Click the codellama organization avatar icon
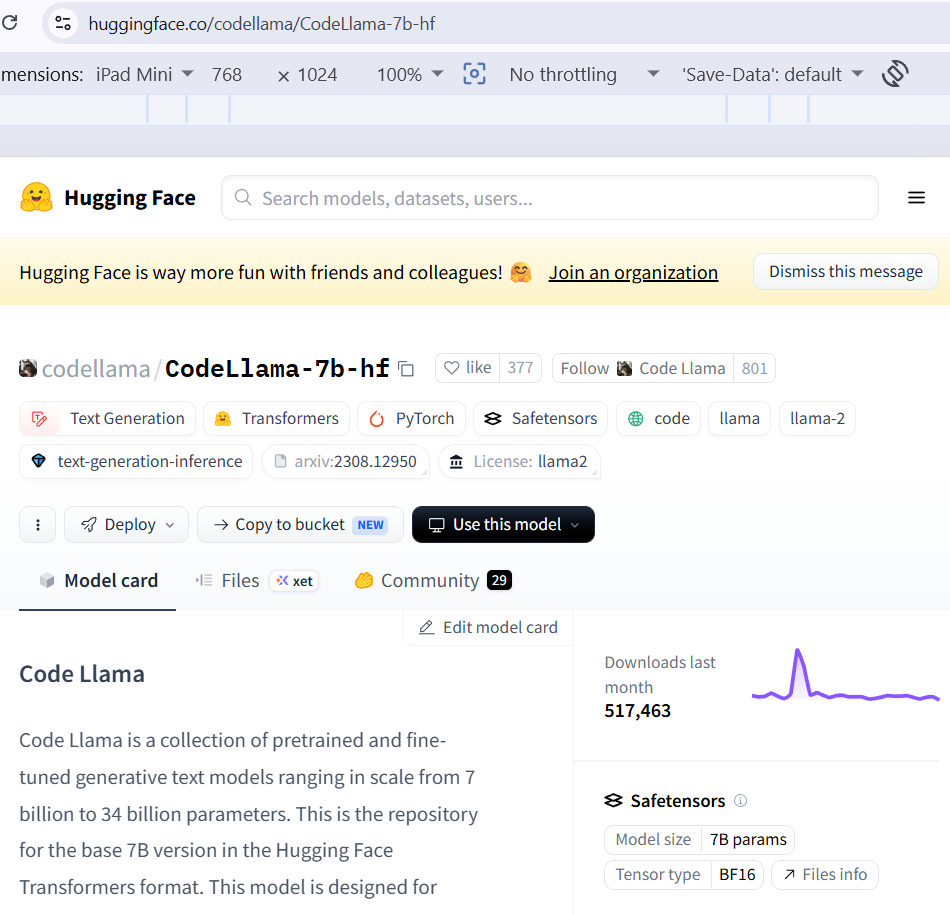The height and width of the screenshot is (914, 950). [28, 368]
